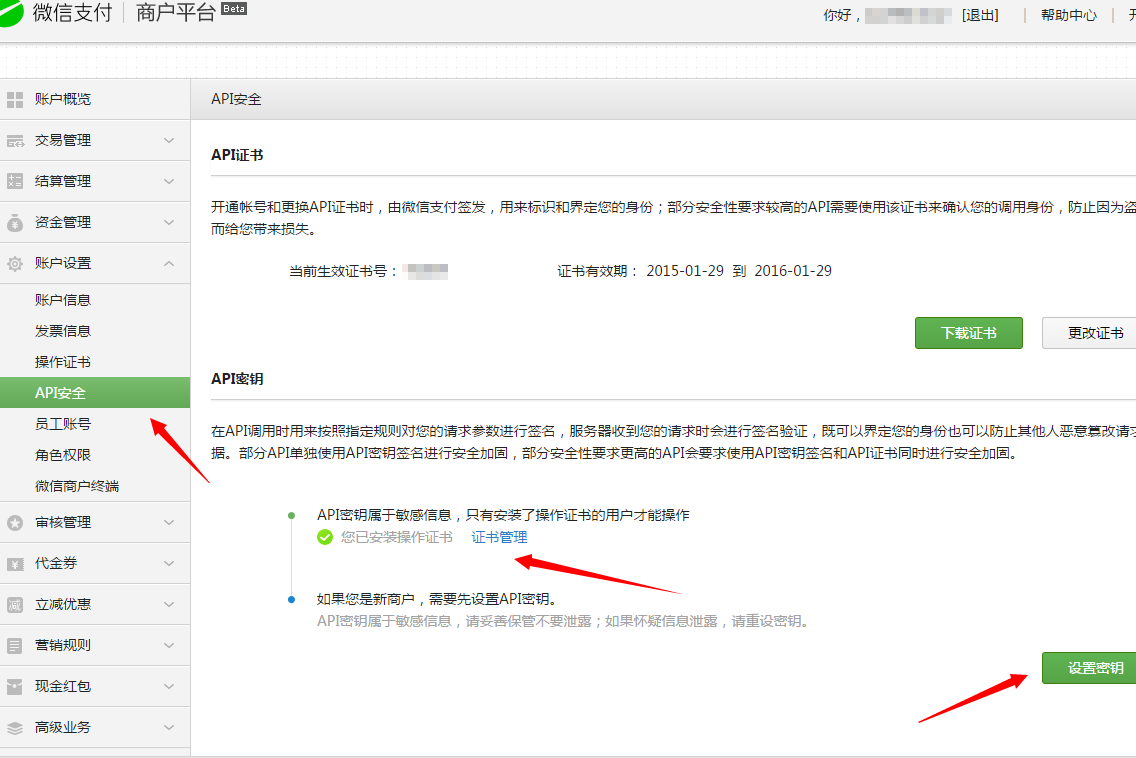Click the 资金管理 money bag icon
This screenshot has height=758, width=1136.
(15, 222)
